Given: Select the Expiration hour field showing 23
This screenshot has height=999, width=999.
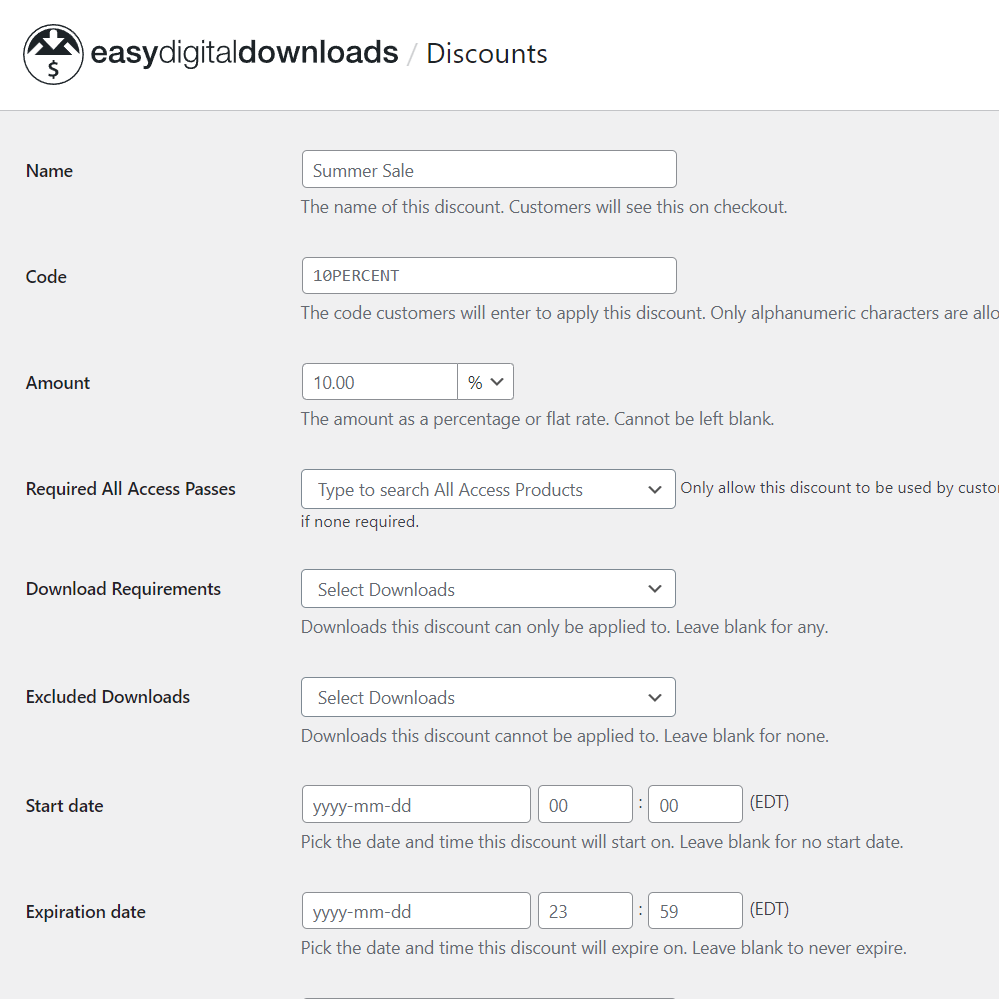Looking at the screenshot, I should tap(584, 910).
